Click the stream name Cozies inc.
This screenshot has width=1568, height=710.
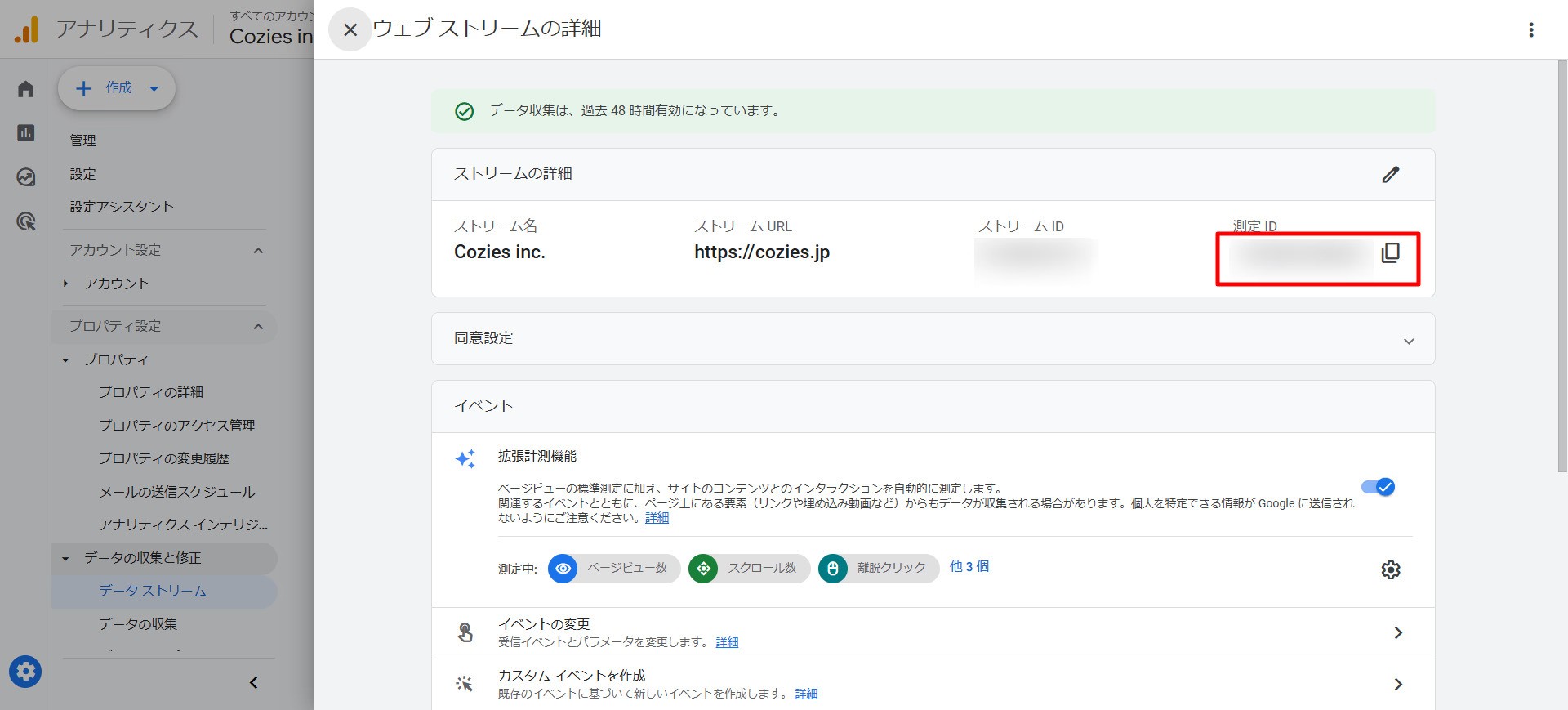500,252
